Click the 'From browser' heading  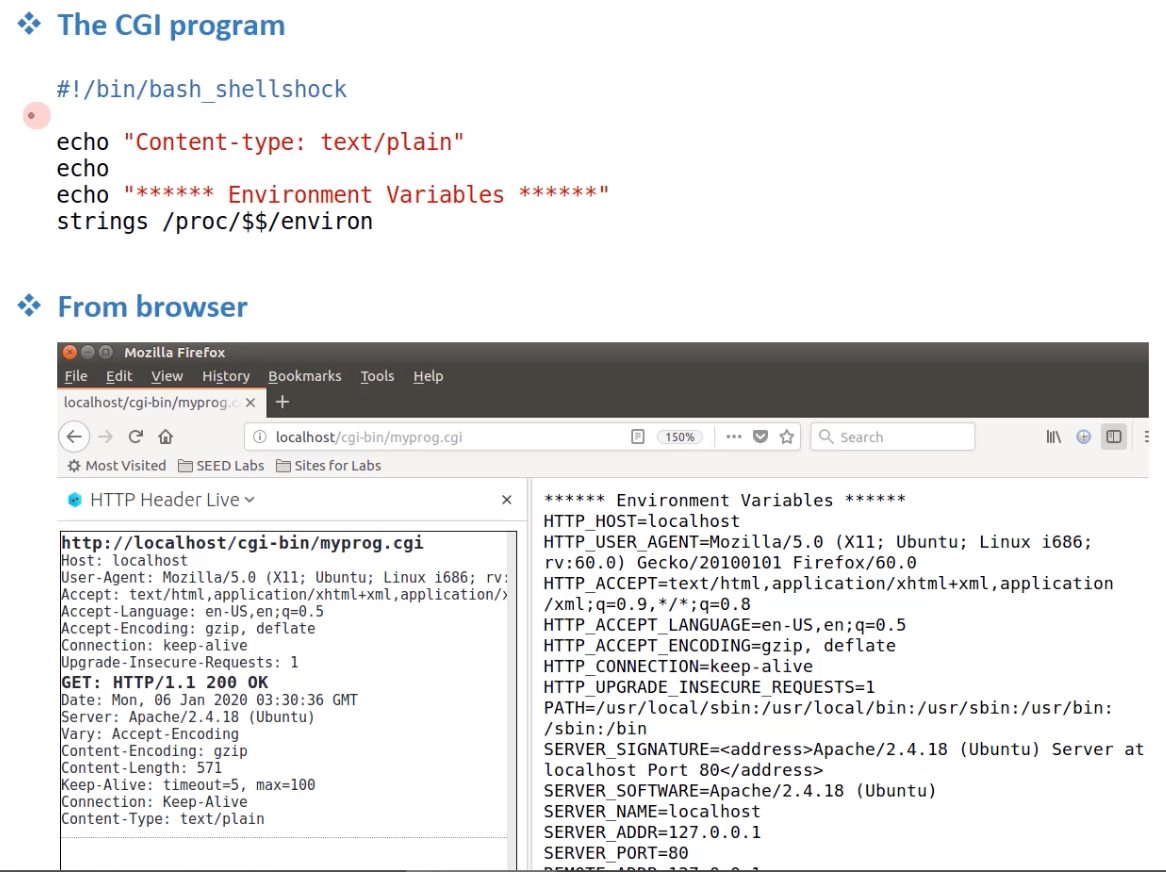pos(152,307)
